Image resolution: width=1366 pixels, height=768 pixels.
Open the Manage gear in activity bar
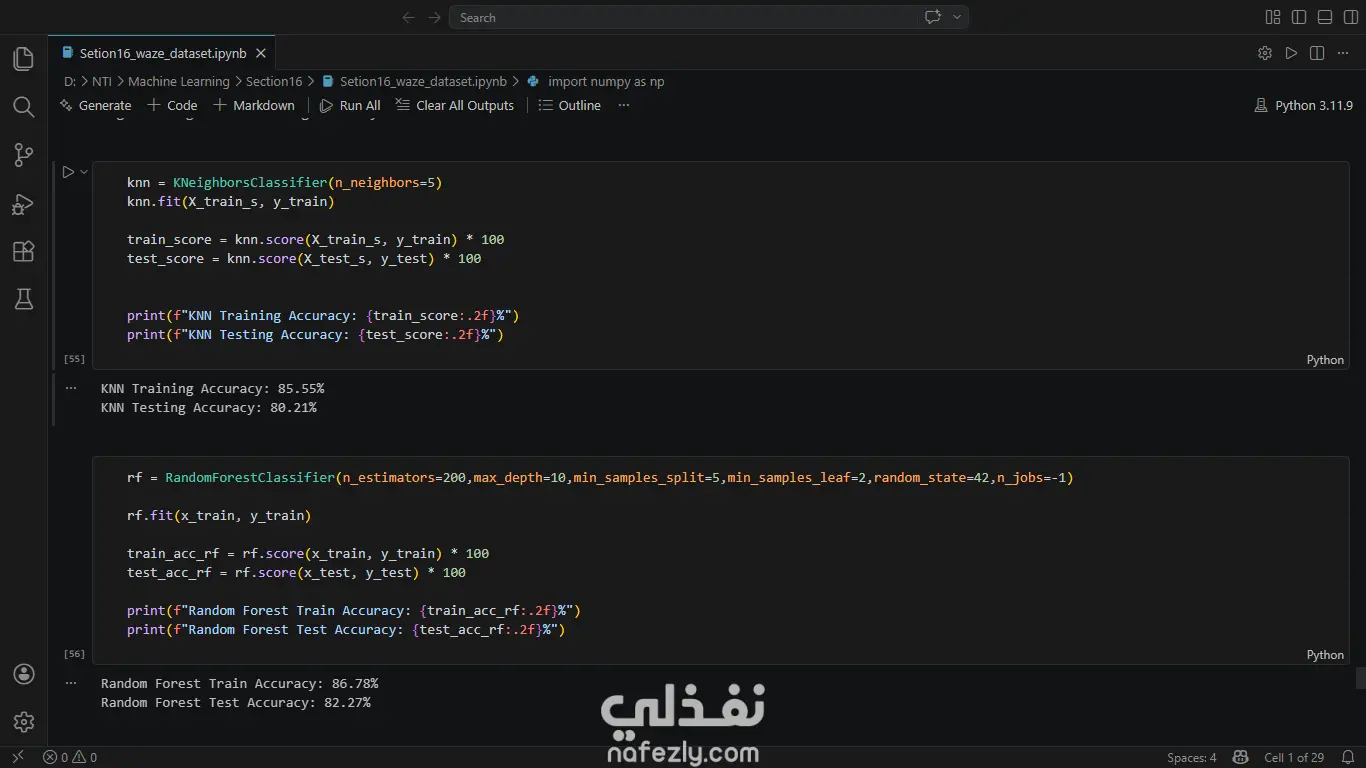tap(24, 722)
